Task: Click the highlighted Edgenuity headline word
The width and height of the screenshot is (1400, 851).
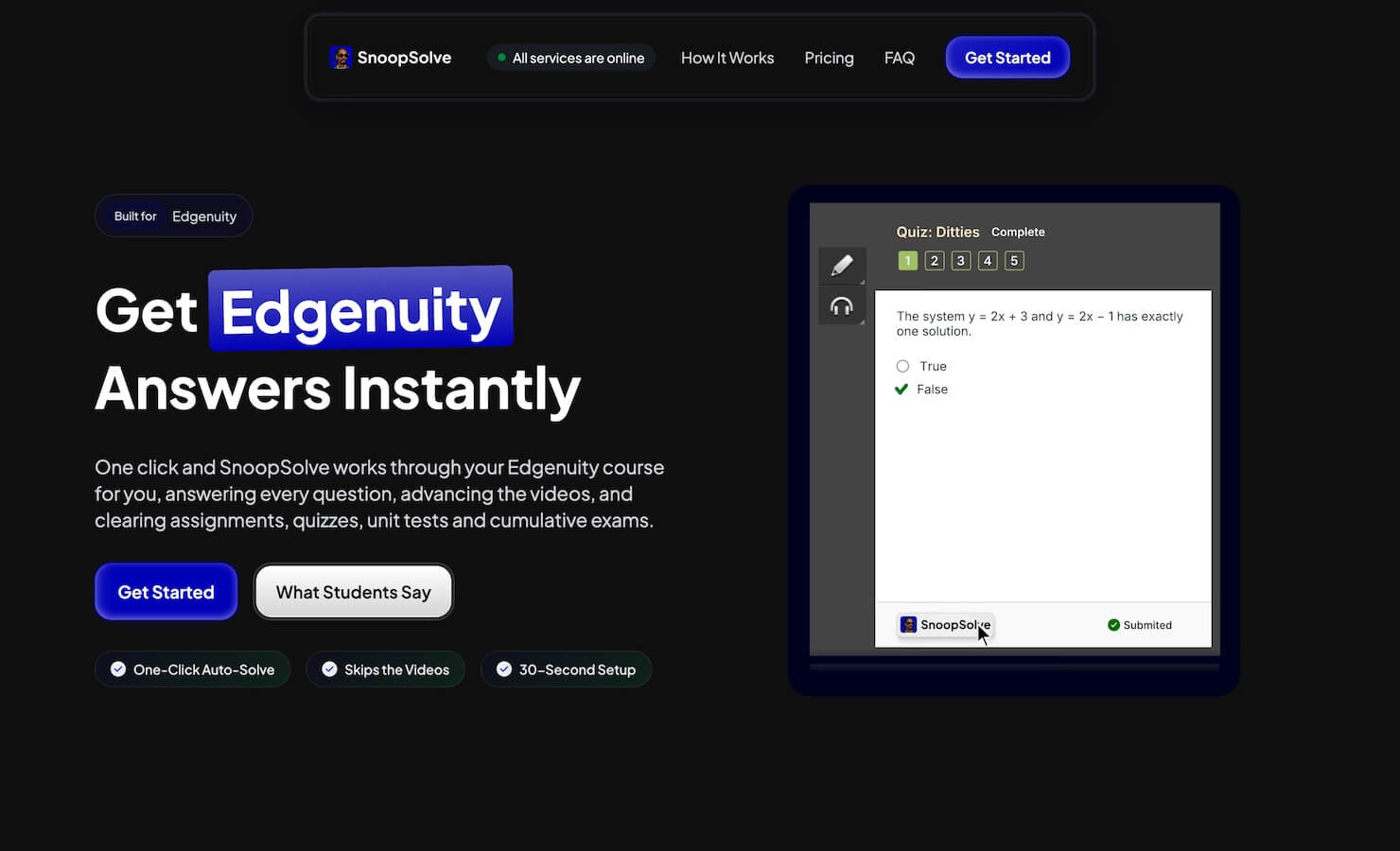Action: [360, 310]
